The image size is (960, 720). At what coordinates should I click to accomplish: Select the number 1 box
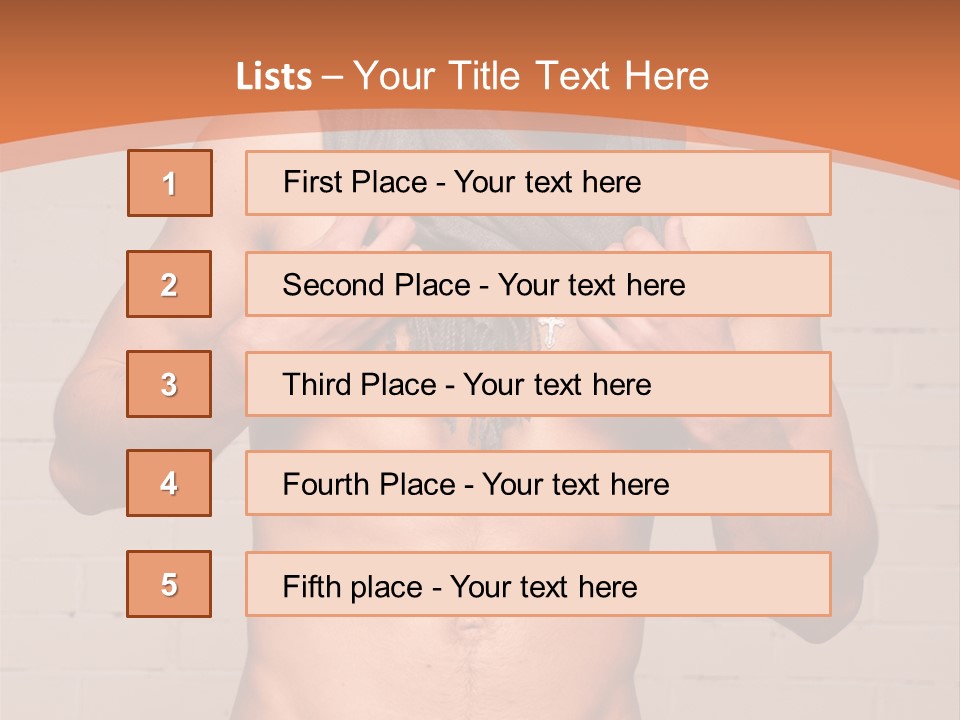pyautogui.click(x=170, y=183)
